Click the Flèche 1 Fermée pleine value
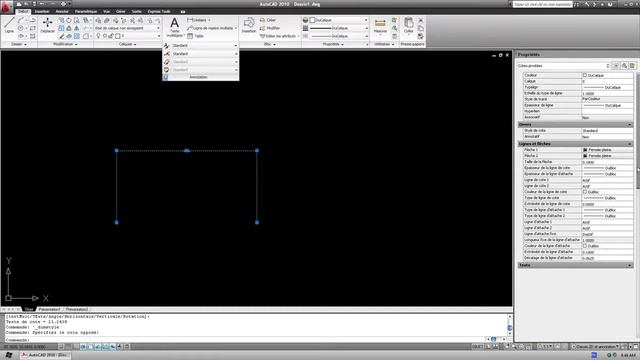640x360 pixels. point(607,150)
